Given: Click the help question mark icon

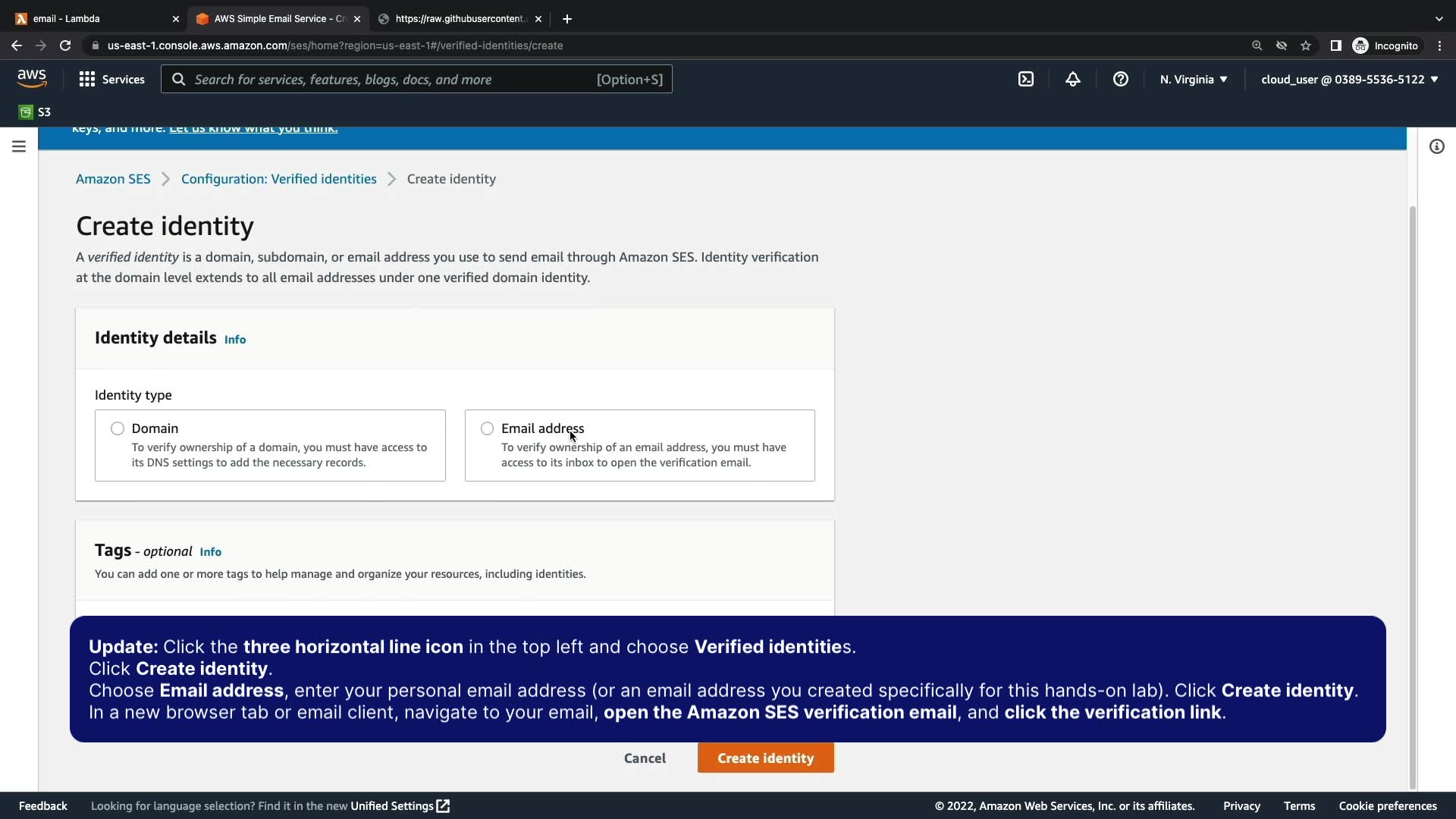Looking at the screenshot, I should click(x=1120, y=79).
